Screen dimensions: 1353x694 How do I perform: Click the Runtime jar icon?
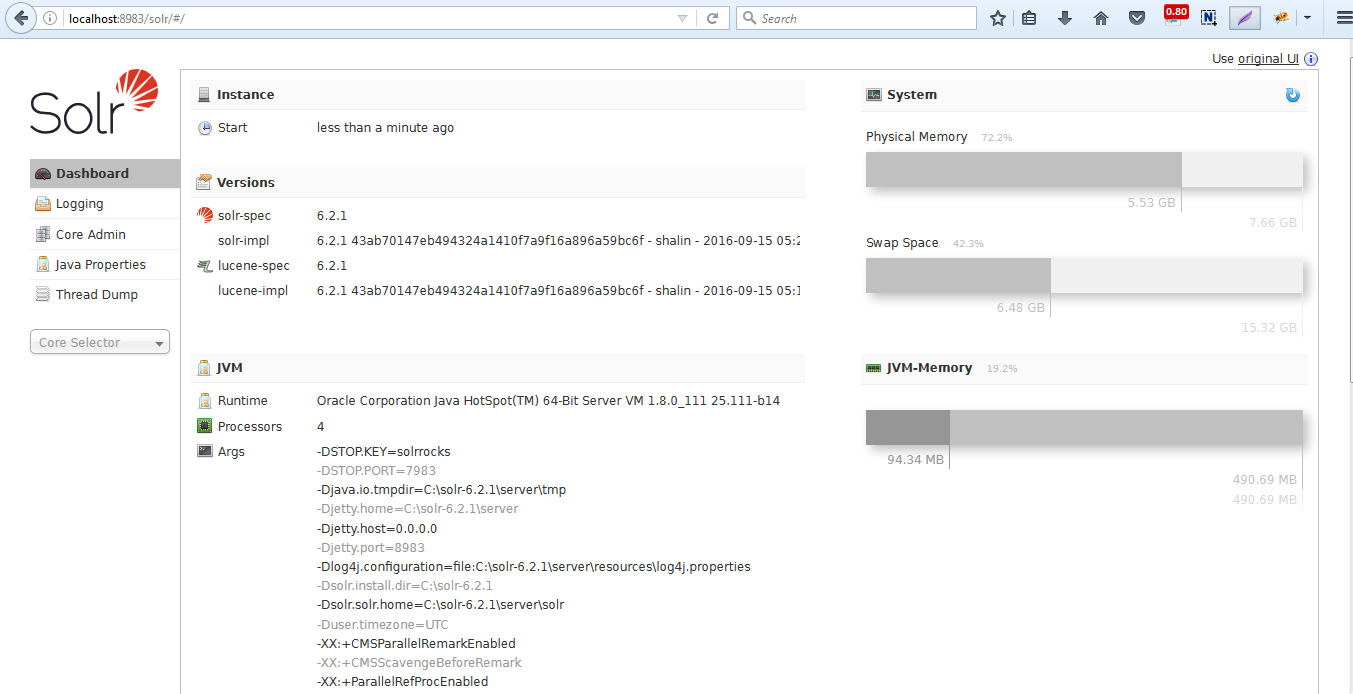point(205,401)
